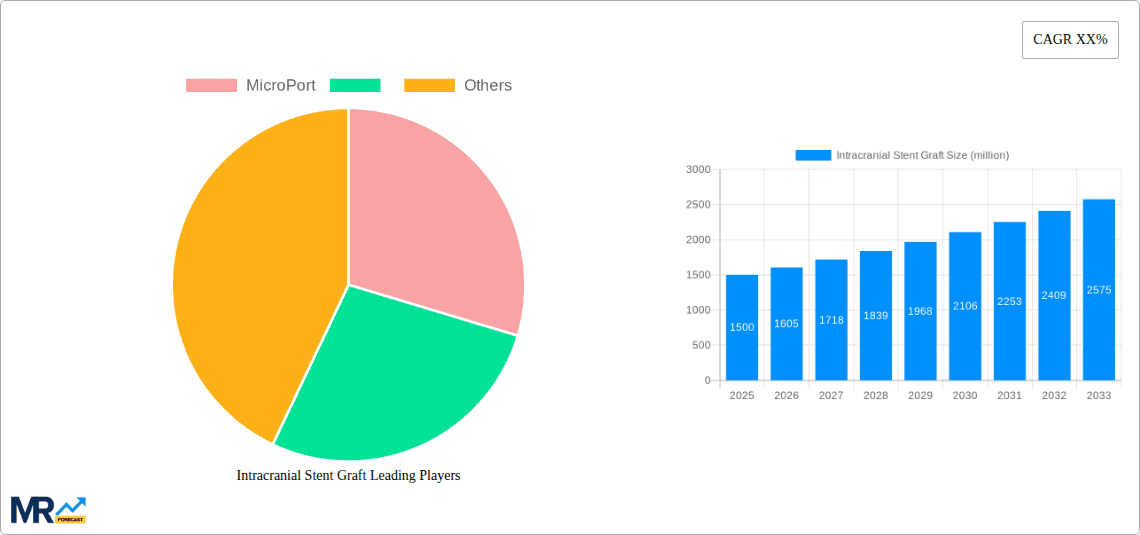Screen dimensions: 1140x535
Task: Click the 2029 bar showing 1968
Action: [x=920, y=311]
